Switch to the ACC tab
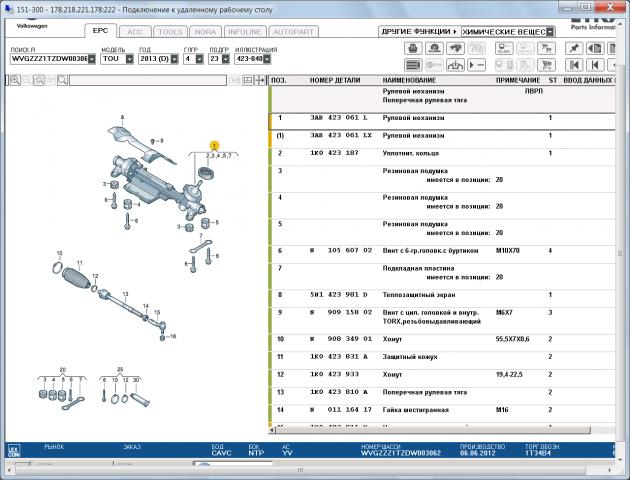This screenshot has height=480, width=630. pos(135,32)
